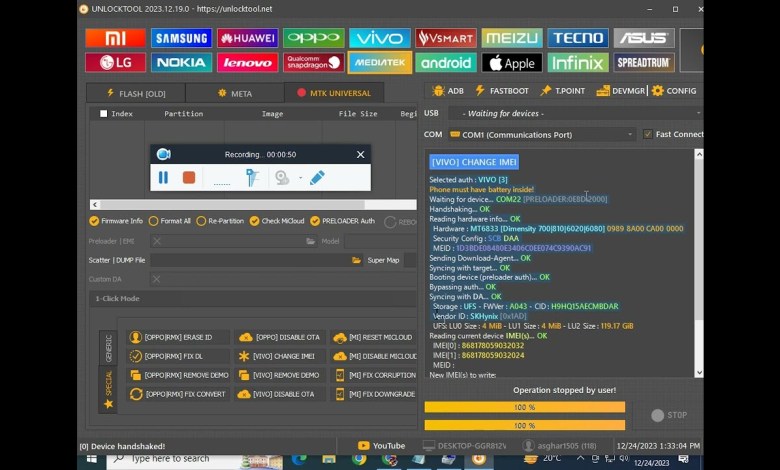
Task: Select the Samsung brand logo
Action: [181, 38]
